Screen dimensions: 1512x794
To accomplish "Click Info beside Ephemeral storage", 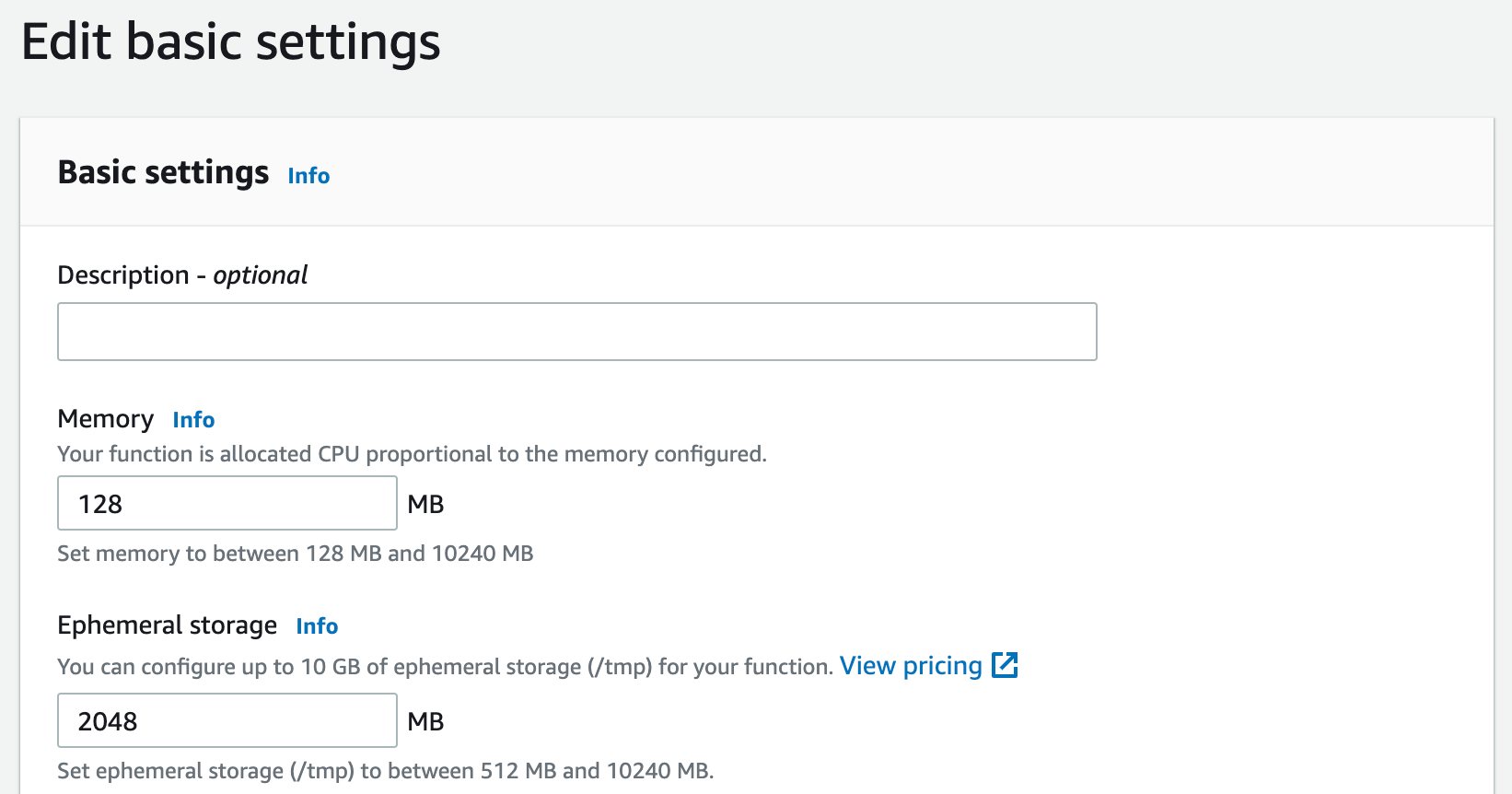I will tap(317, 626).
